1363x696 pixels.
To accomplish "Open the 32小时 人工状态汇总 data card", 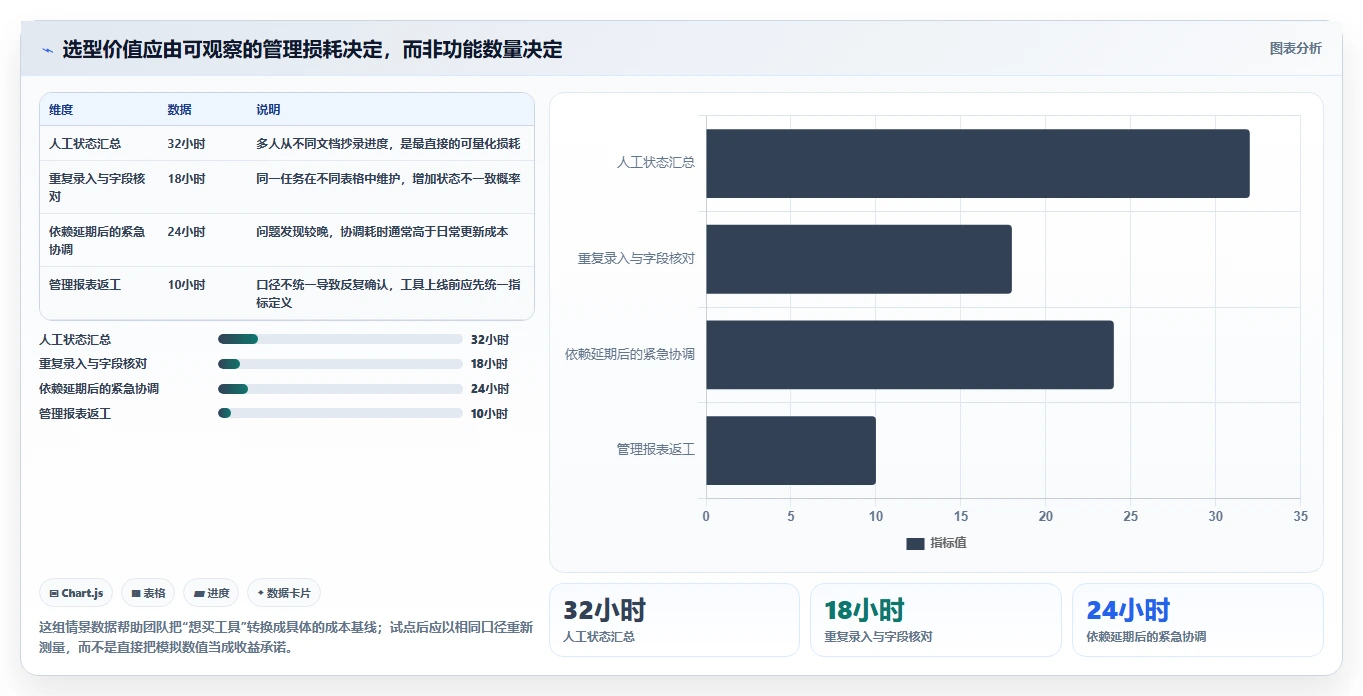I will click(x=674, y=620).
